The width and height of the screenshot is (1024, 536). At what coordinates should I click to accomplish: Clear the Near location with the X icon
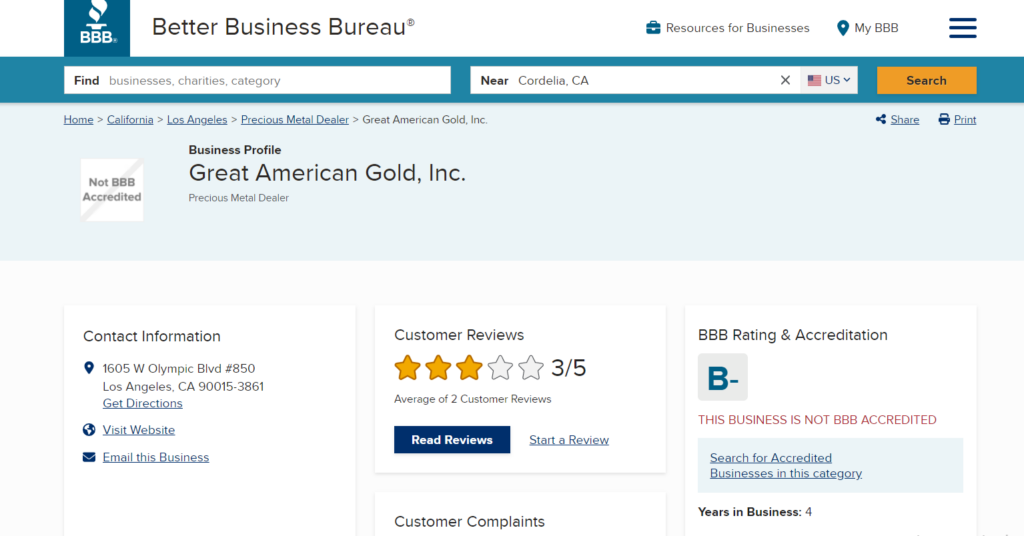click(x=785, y=80)
